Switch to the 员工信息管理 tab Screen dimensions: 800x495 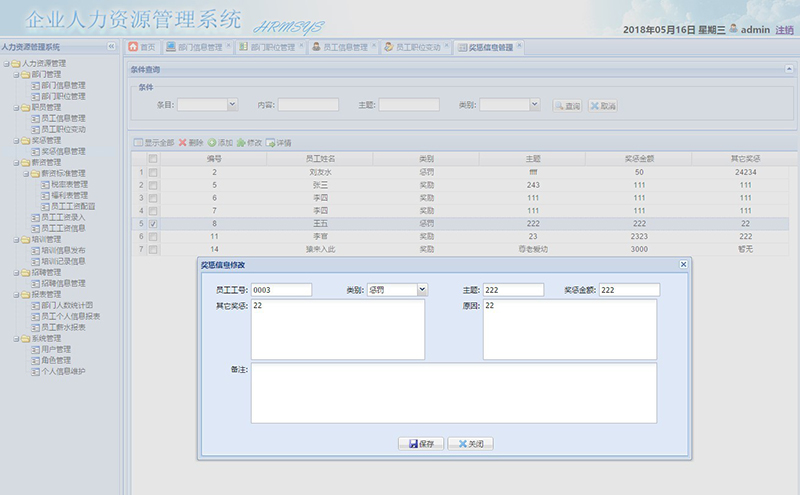[x=339, y=47]
